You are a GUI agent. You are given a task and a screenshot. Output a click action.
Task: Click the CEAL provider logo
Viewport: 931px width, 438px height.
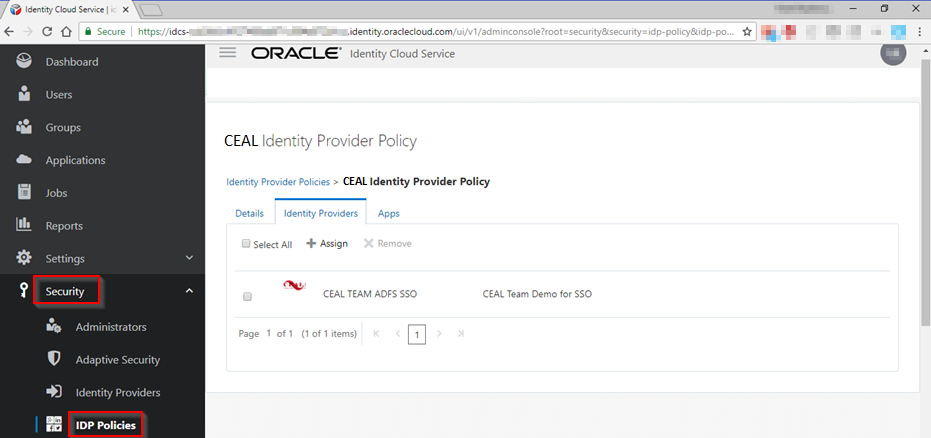294,285
